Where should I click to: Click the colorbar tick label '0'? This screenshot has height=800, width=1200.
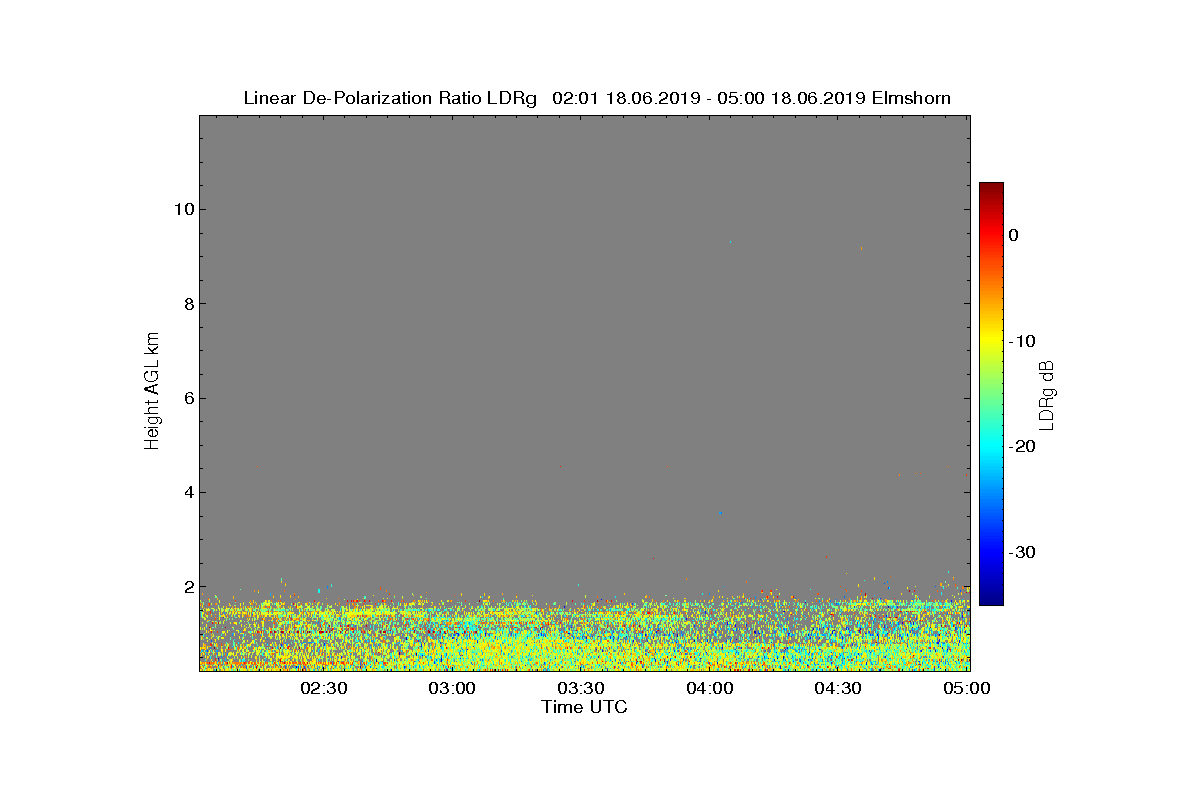(x=1013, y=235)
